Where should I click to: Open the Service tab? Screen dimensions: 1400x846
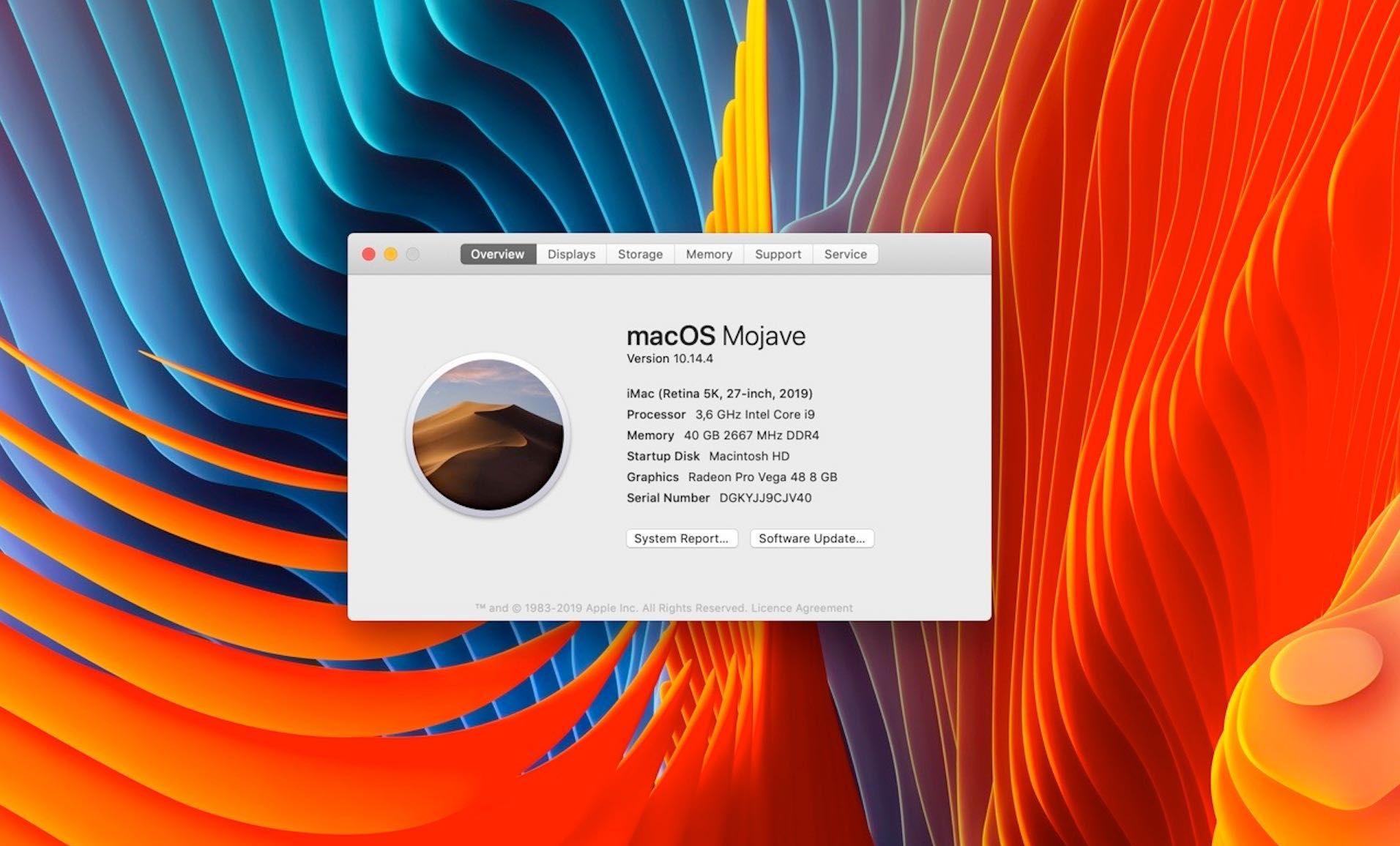[845, 254]
